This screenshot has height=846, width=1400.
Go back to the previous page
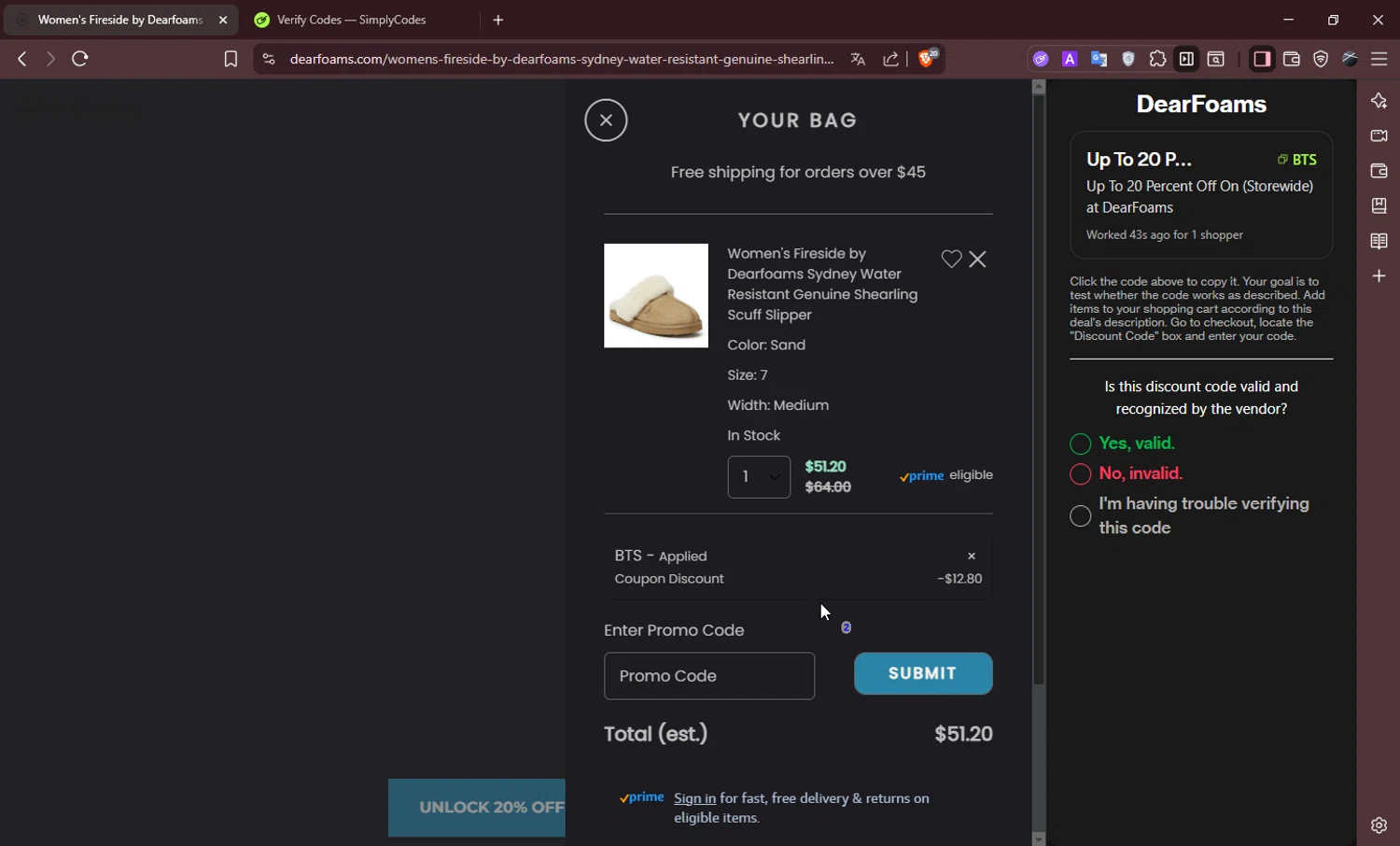pos(22,59)
